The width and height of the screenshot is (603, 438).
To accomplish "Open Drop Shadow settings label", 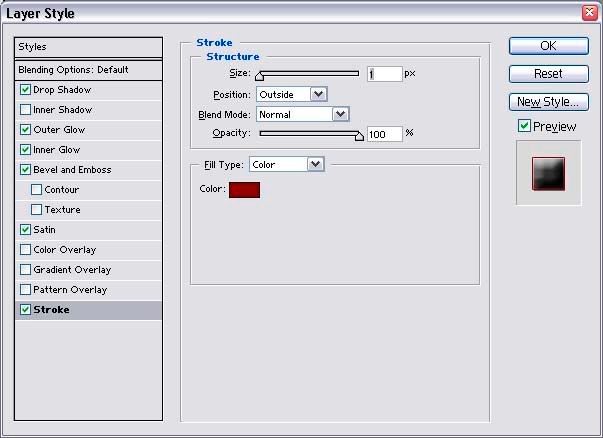I will (62, 90).
